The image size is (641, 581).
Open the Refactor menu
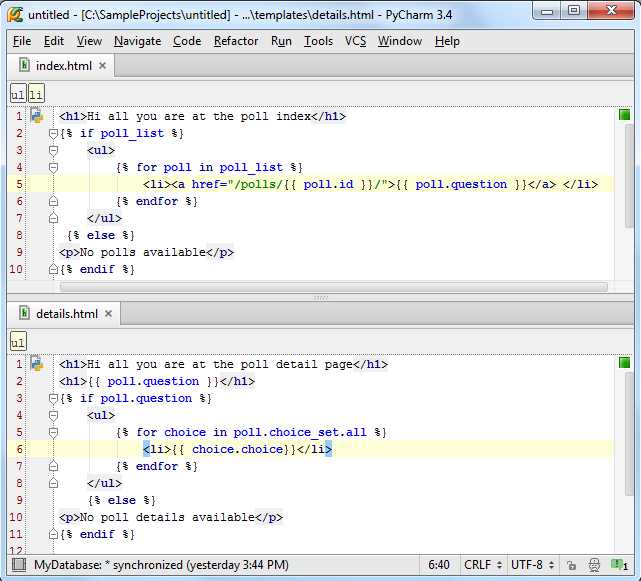coord(236,41)
